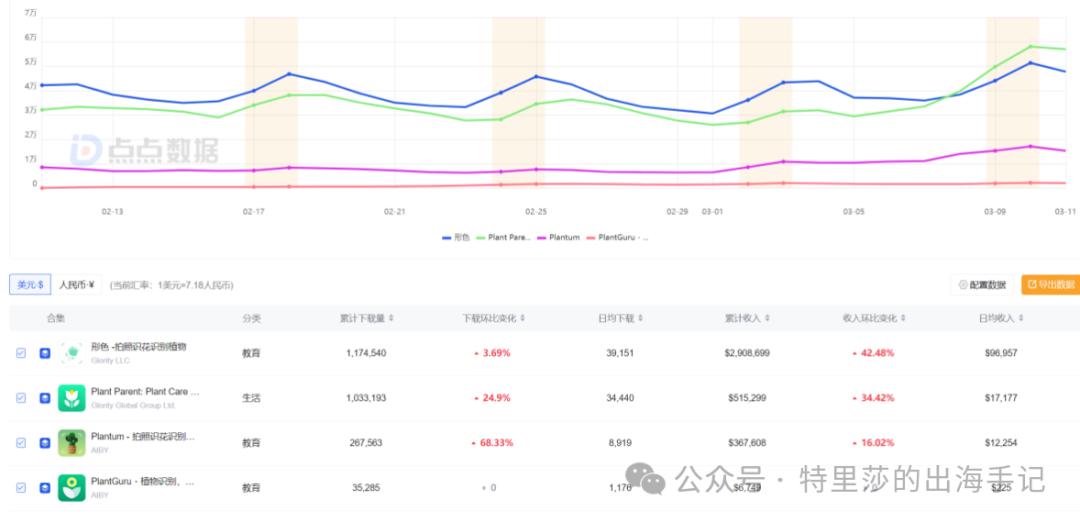Click 35,285 cumulative downloads cell

pyautogui.click(x=366, y=488)
